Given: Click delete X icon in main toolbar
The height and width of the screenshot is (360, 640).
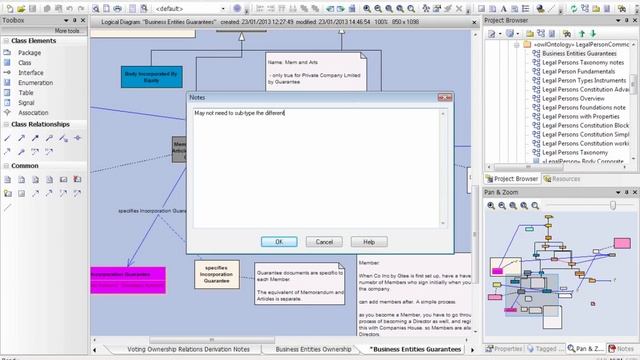Looking at the screenshot, I should coord(459,9).
